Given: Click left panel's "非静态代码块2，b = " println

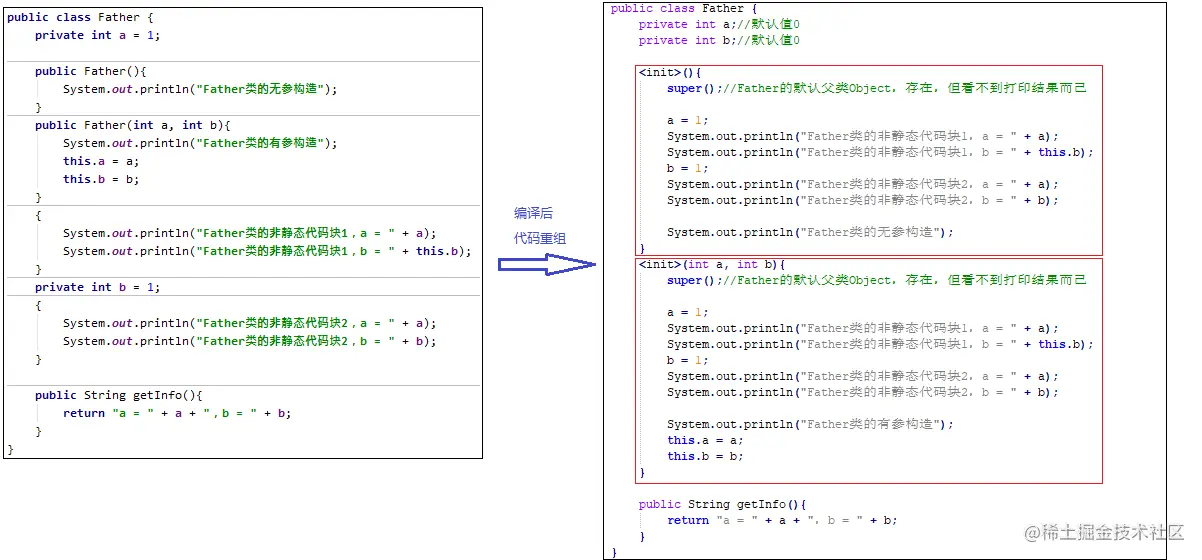Looking at the screenshot, I should pos(250,341).
